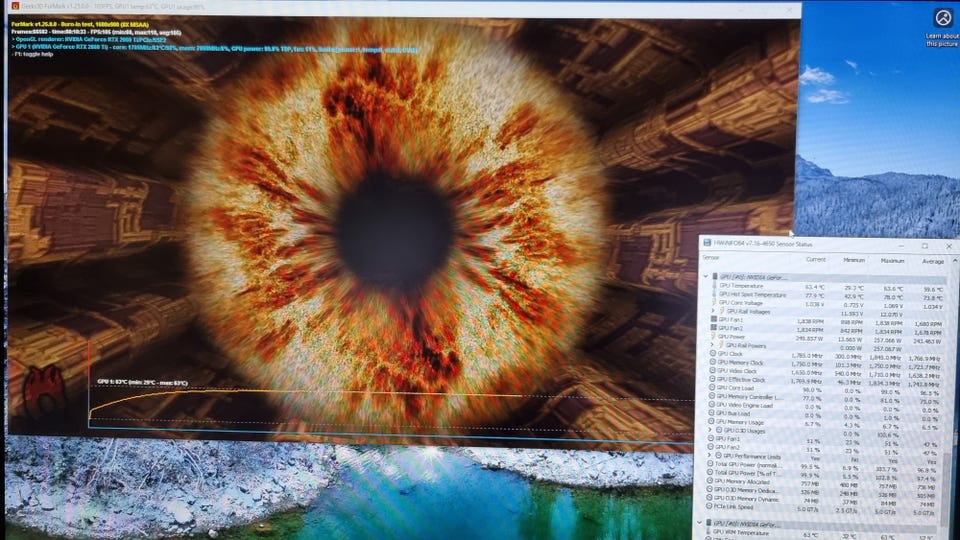Select the GPU Hot Spot Temperature row label
960x540 pixels.
pyautogui.click(x=753, y=294)
